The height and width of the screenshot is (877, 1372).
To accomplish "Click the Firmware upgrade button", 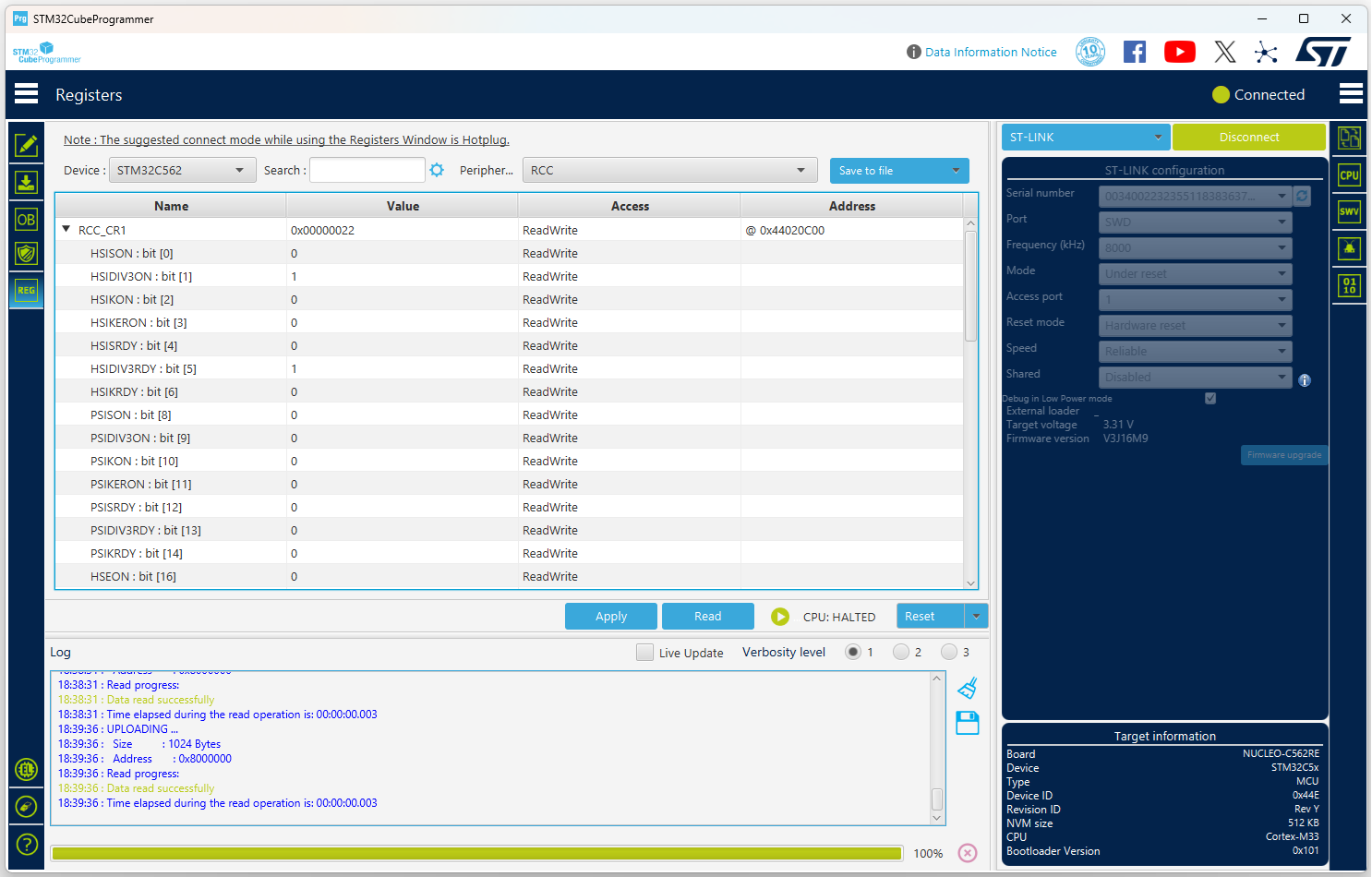I will click(1284, 454).
